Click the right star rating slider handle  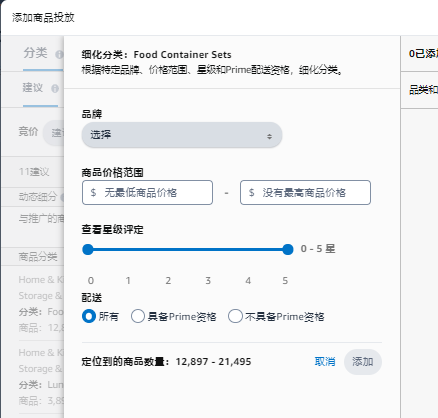287,249
